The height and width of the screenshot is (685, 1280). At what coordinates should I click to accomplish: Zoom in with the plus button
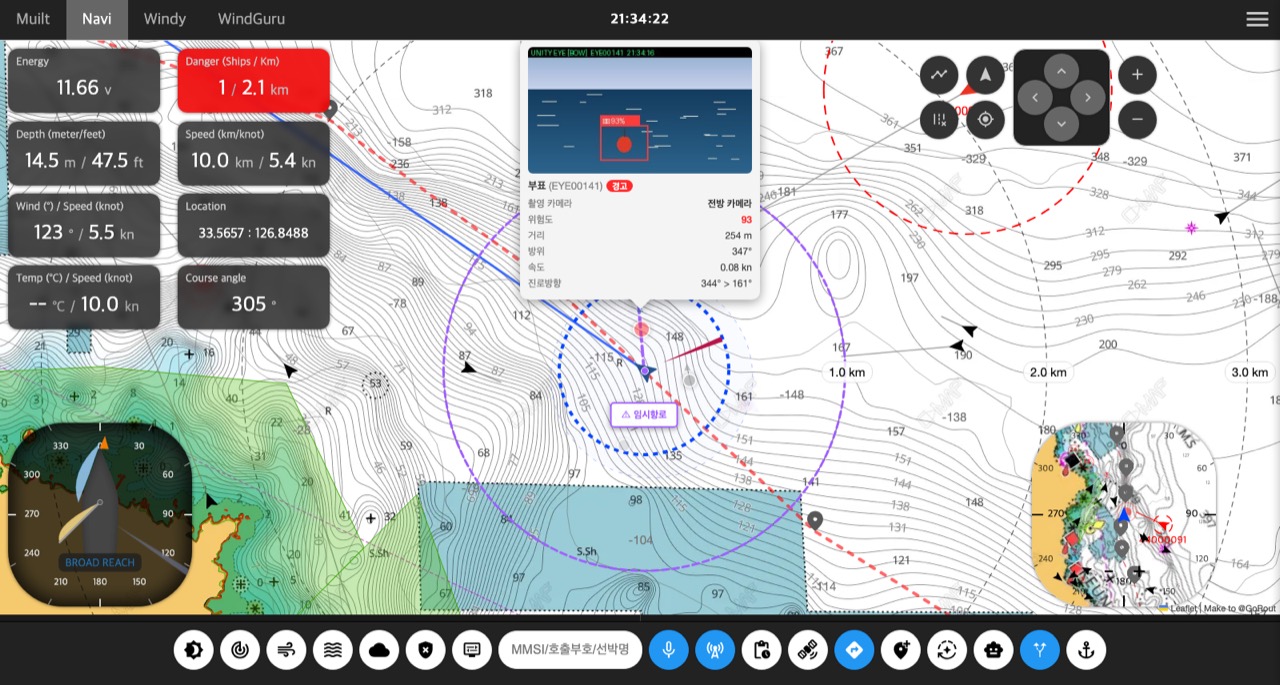click(x=1137, y=74)
